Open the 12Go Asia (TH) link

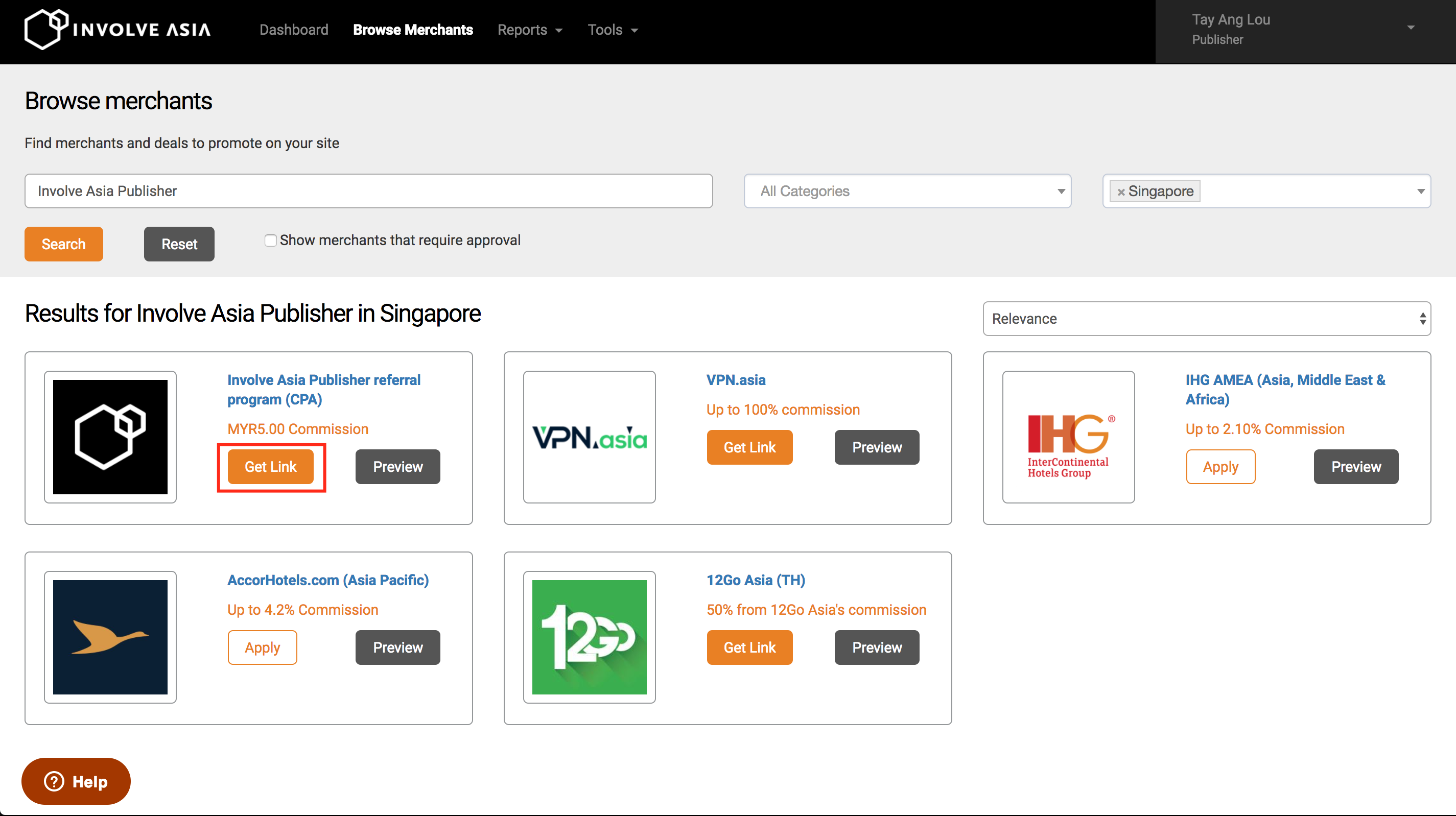pos(756,581)
